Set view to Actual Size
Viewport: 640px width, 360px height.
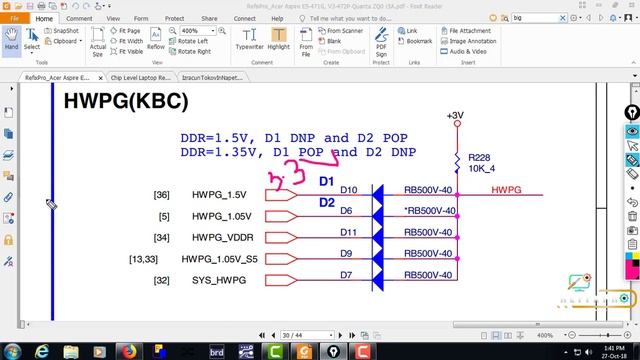point(98,42)
